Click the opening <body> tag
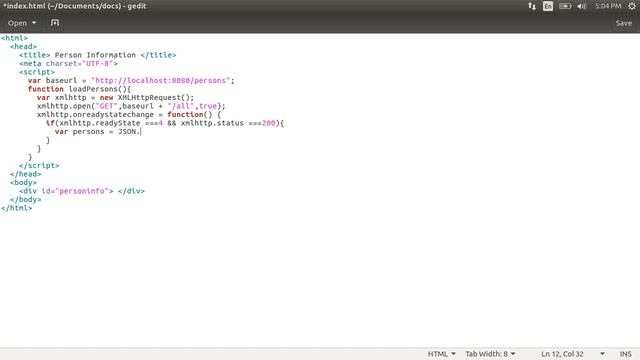This screenshot has width=640, height=360. (24, 182)
